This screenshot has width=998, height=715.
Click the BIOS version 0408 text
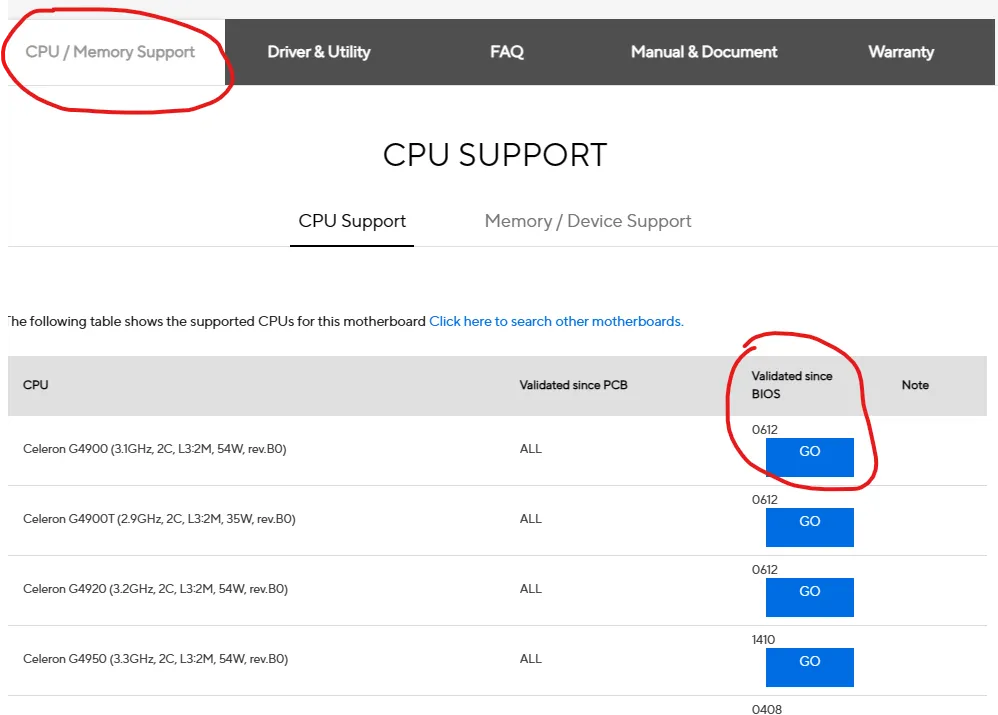pyautogui.click(x=767, y=707)
